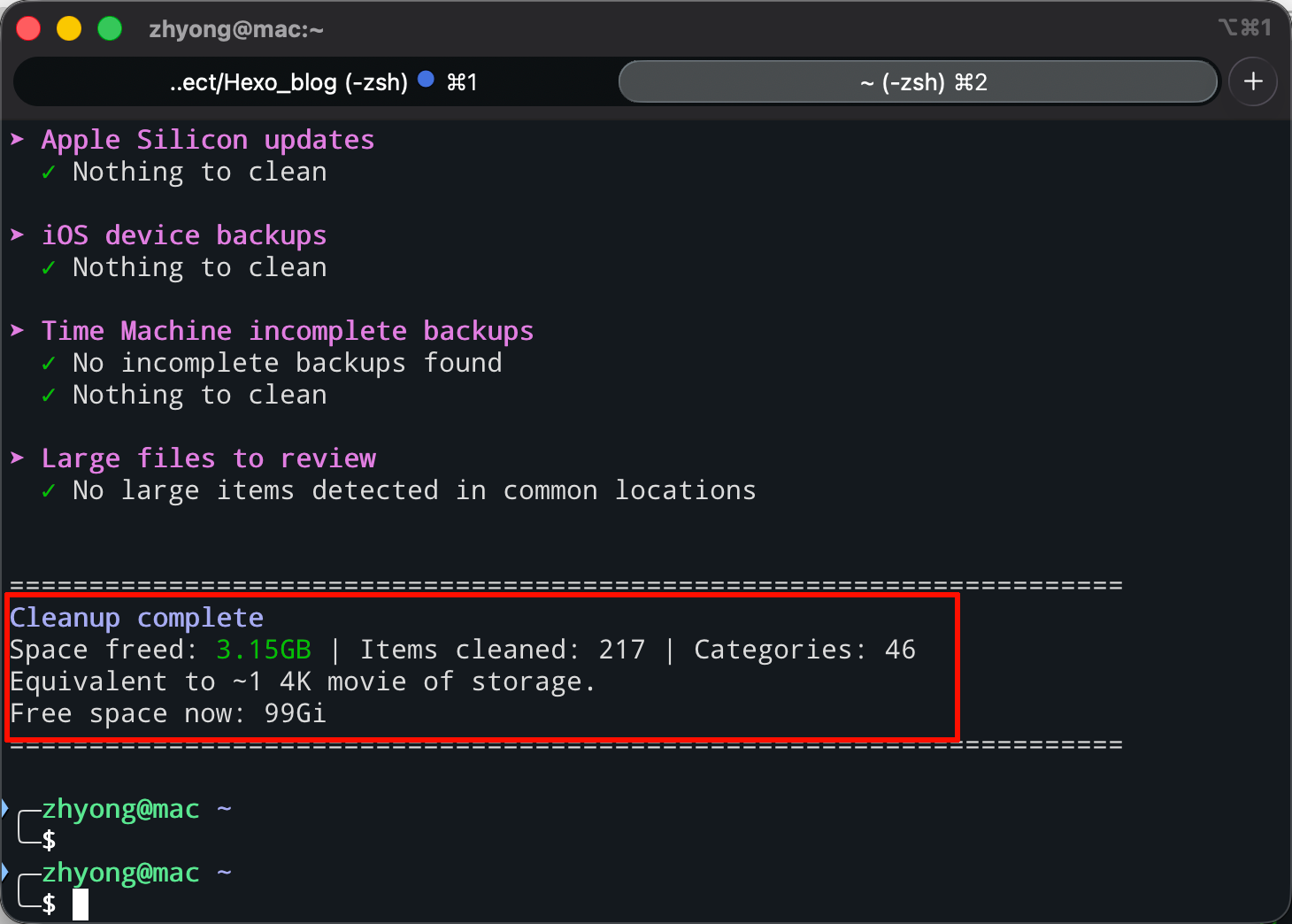Open a new tab with the plus button
Screen dimensions: 1292x924
[x=1252, y=82]
